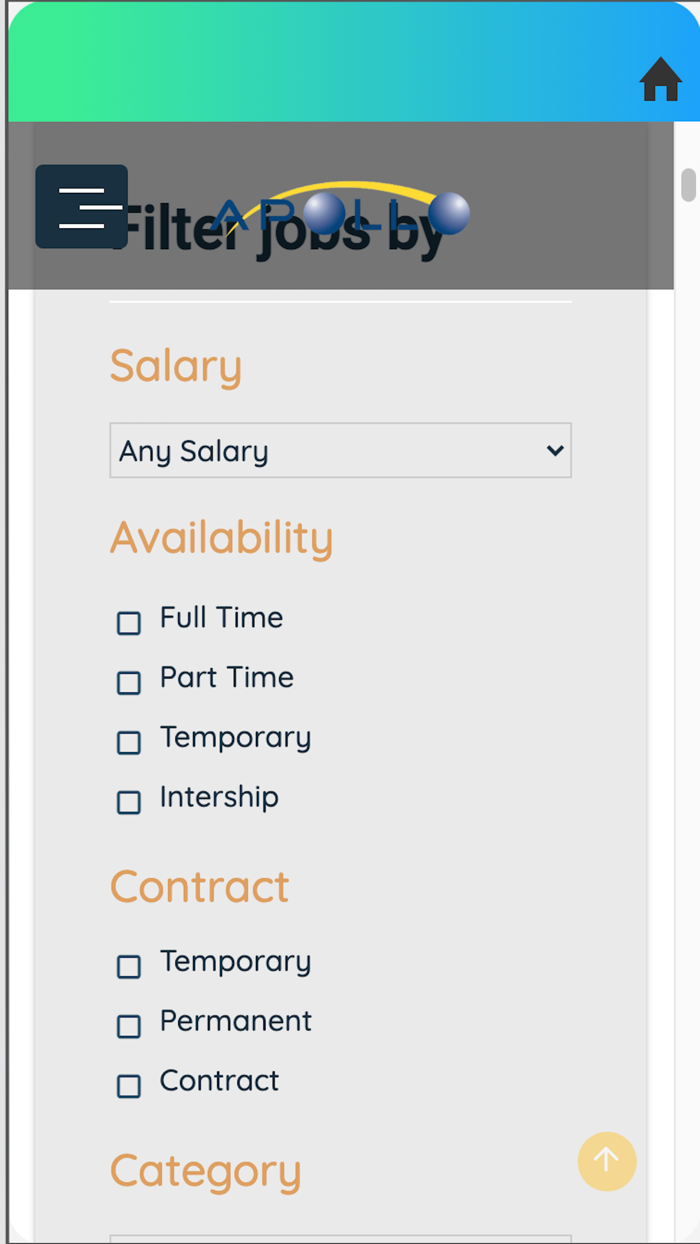Tick the Contract checkbox

click(128, 1087)
